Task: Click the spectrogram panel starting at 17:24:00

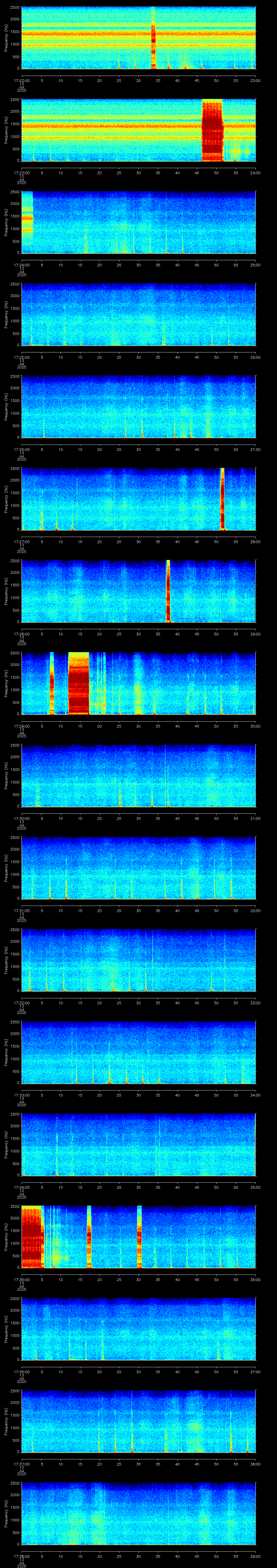Action: click(x=138, y=222)
